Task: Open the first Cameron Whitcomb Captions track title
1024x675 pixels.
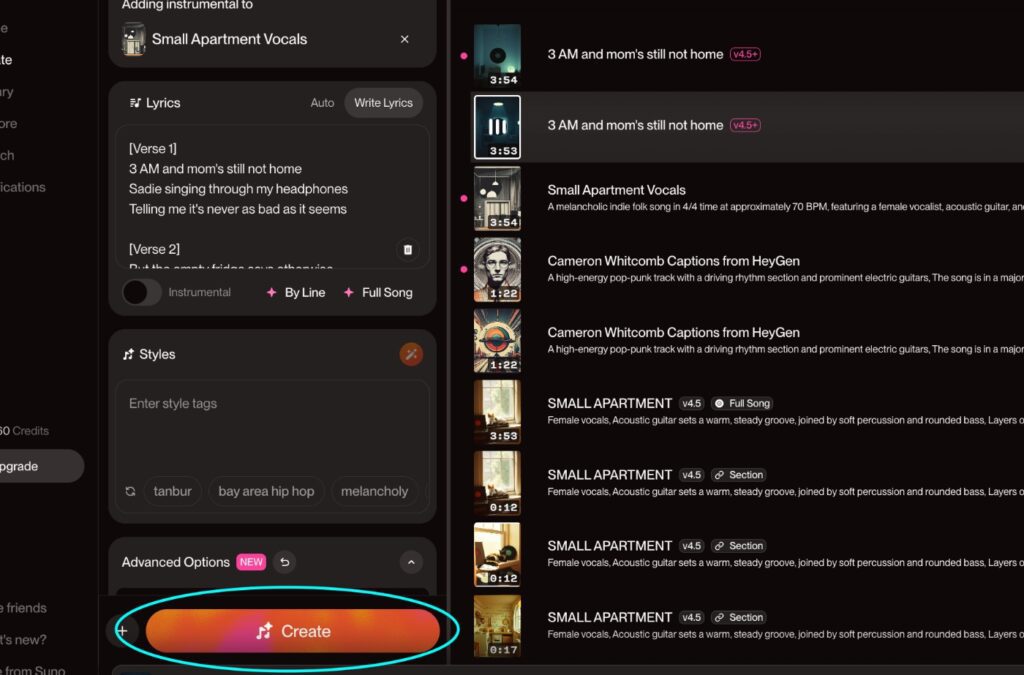Action: pyautogui.click(x=673, y=261)
